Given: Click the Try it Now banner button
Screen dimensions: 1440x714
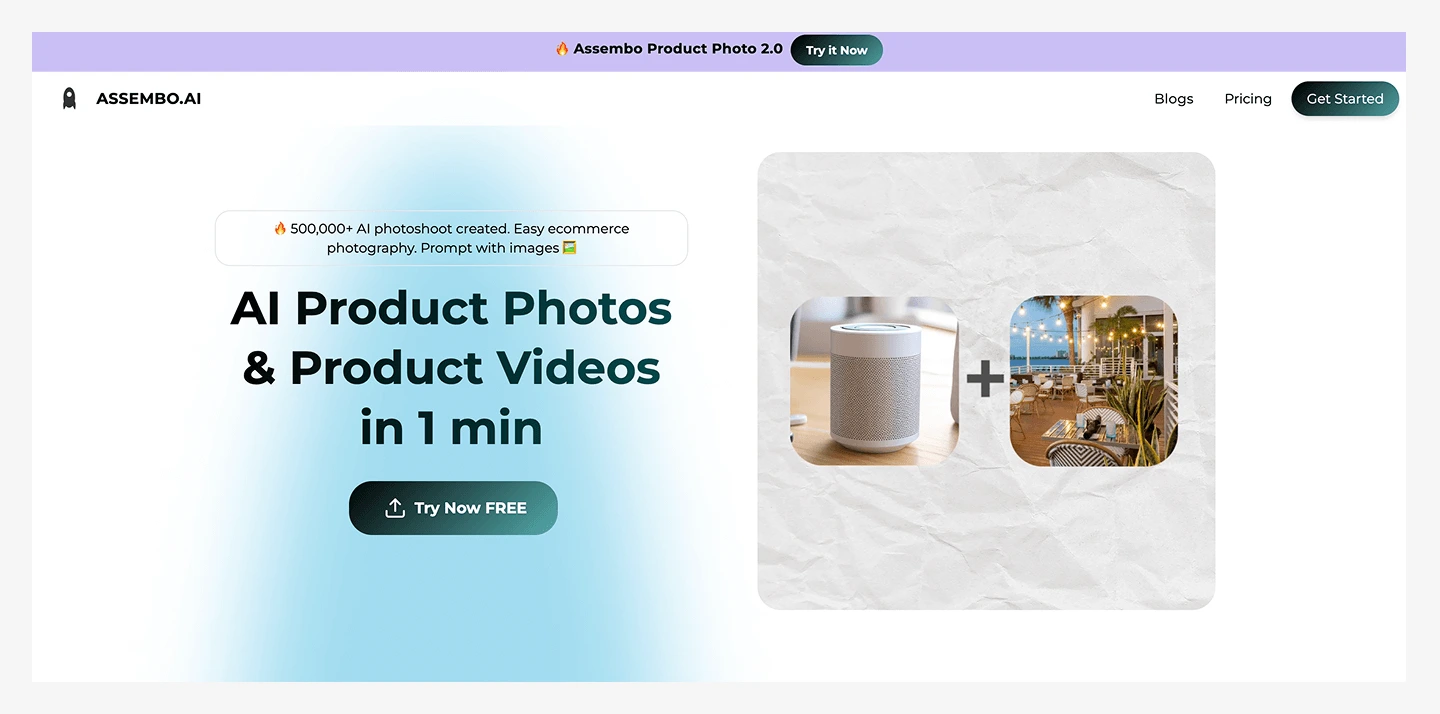Looking at the screenshot, I should (837, 50).
